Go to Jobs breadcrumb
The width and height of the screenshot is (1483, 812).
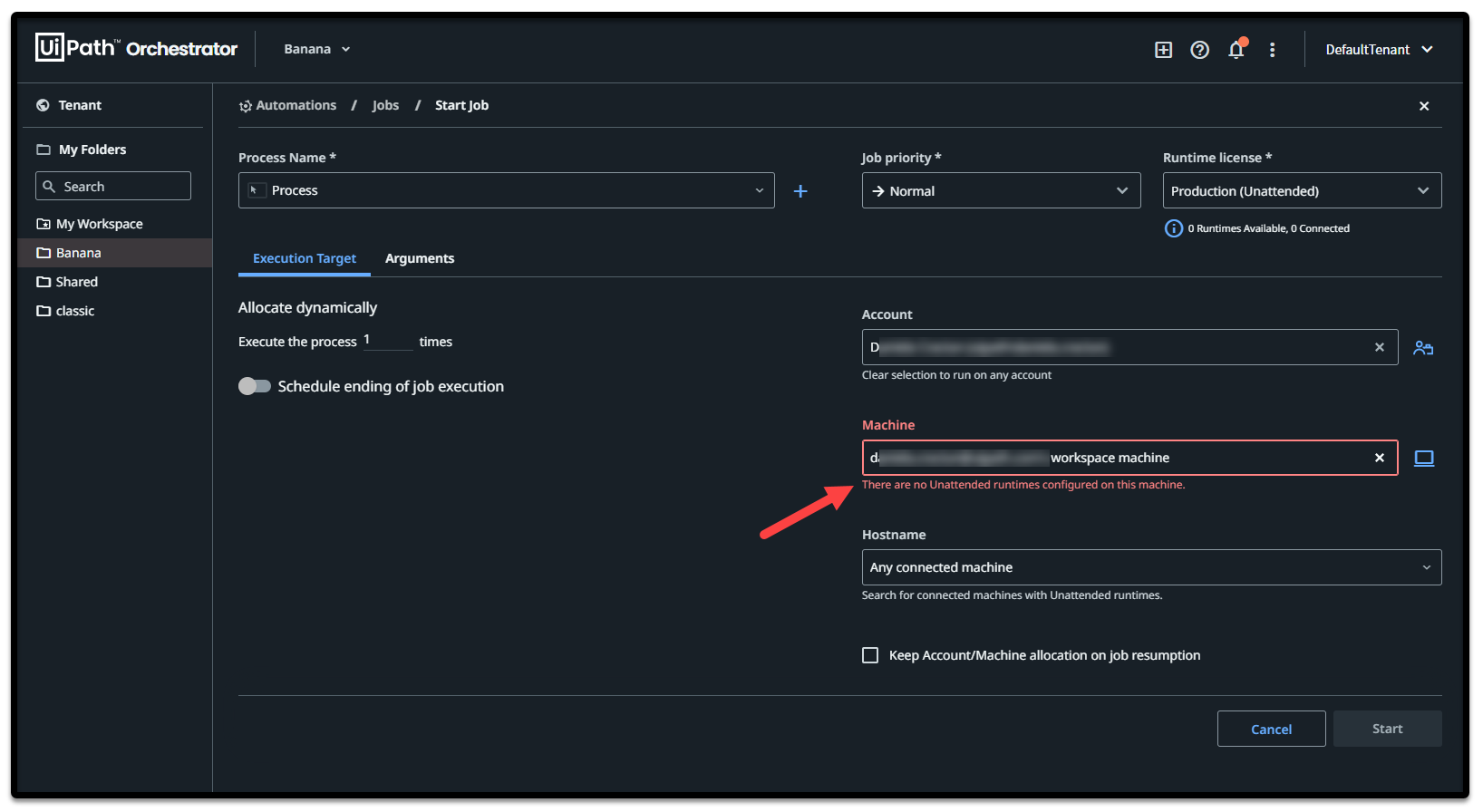[385, 105]
